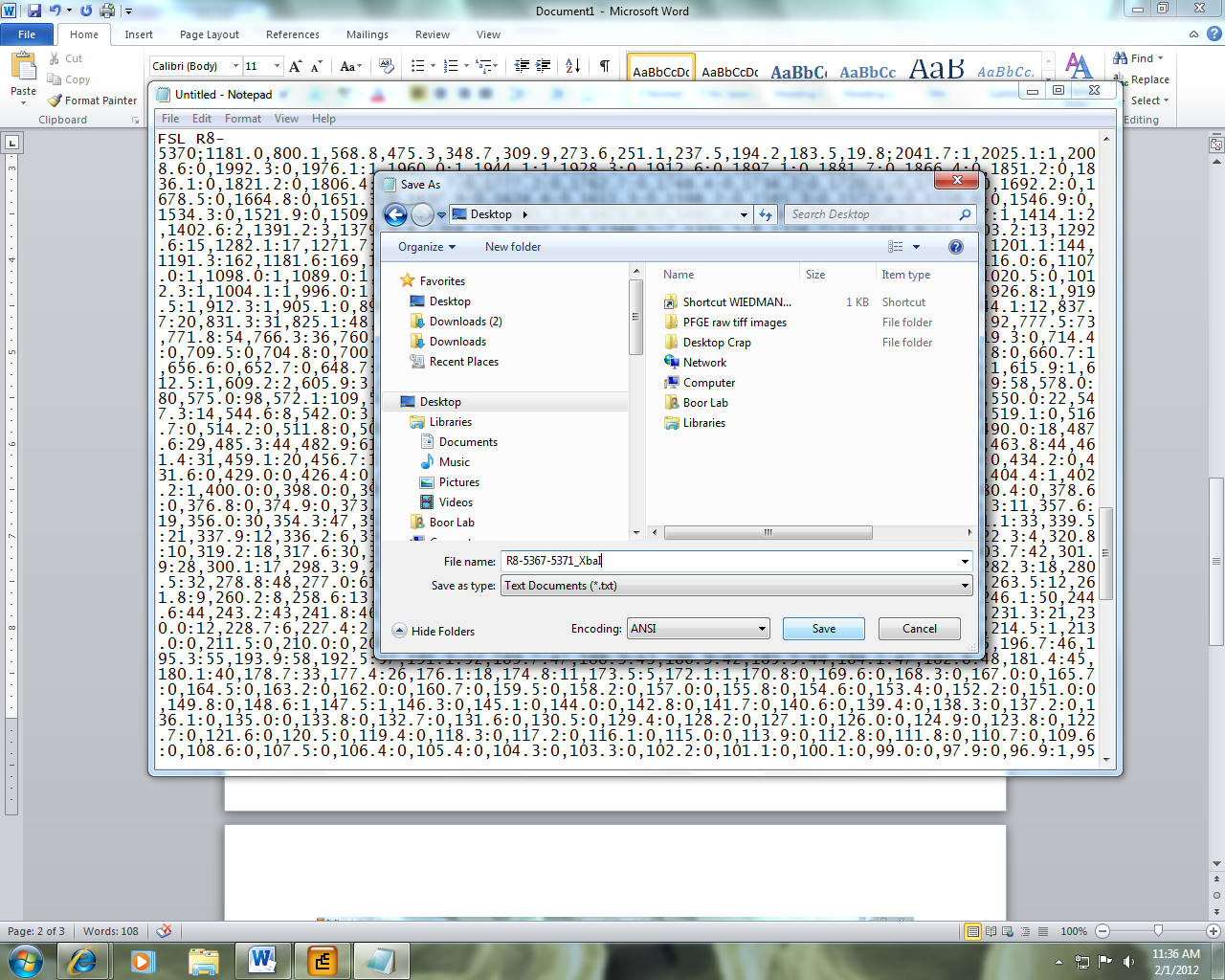Open the Encoding ANSI dropdown
Viewport: 1225px width, 980px height.
tap(699, 629)
